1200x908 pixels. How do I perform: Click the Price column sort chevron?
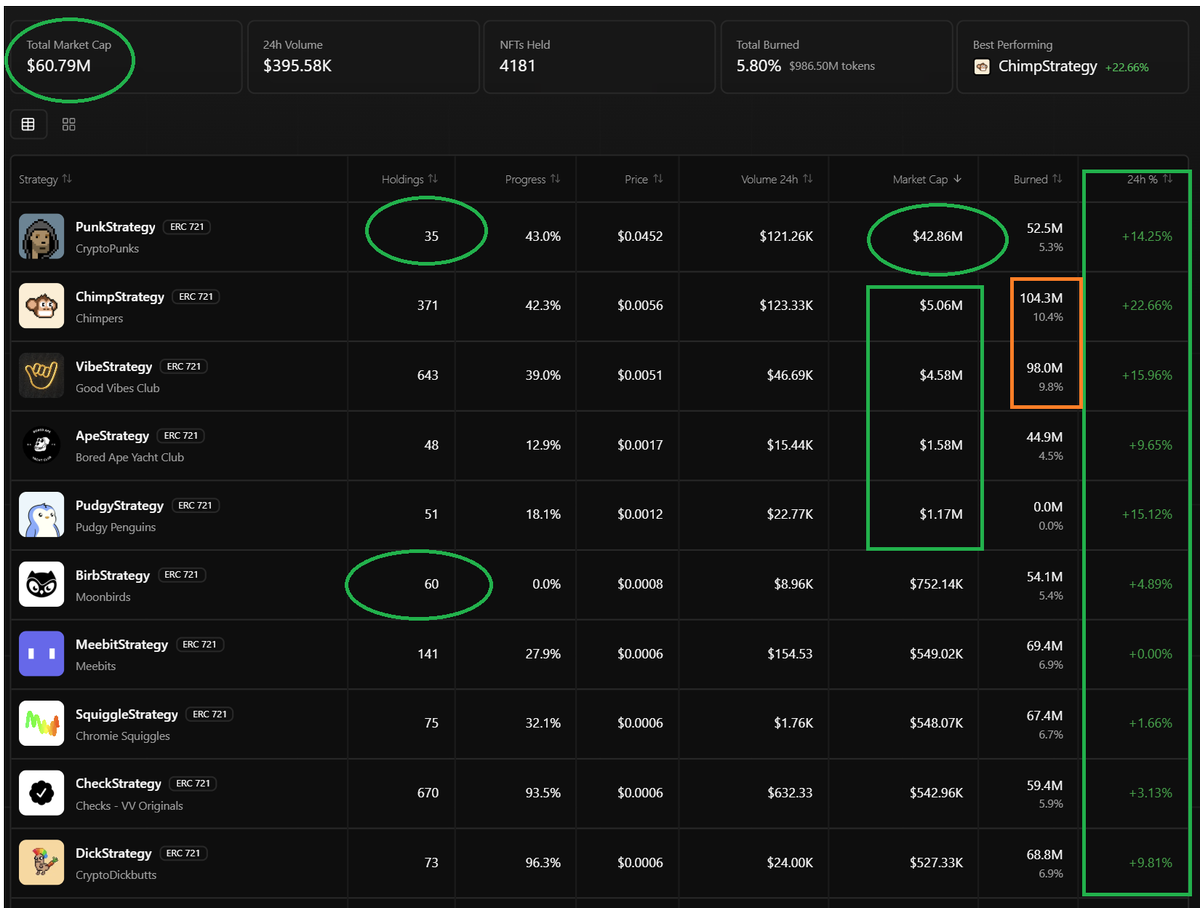click(x=658, y=179)
